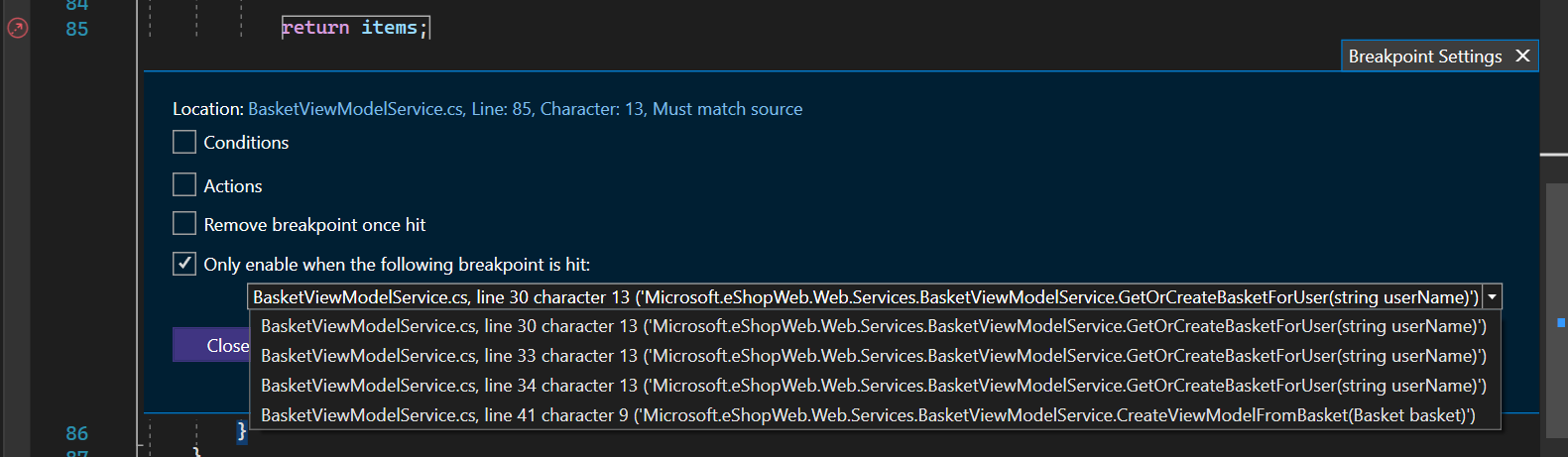Image resolution: width=1568 pixels, height=457 pixels.
Task: Click the breakpoint glyph on line 85
Action: 17,28
